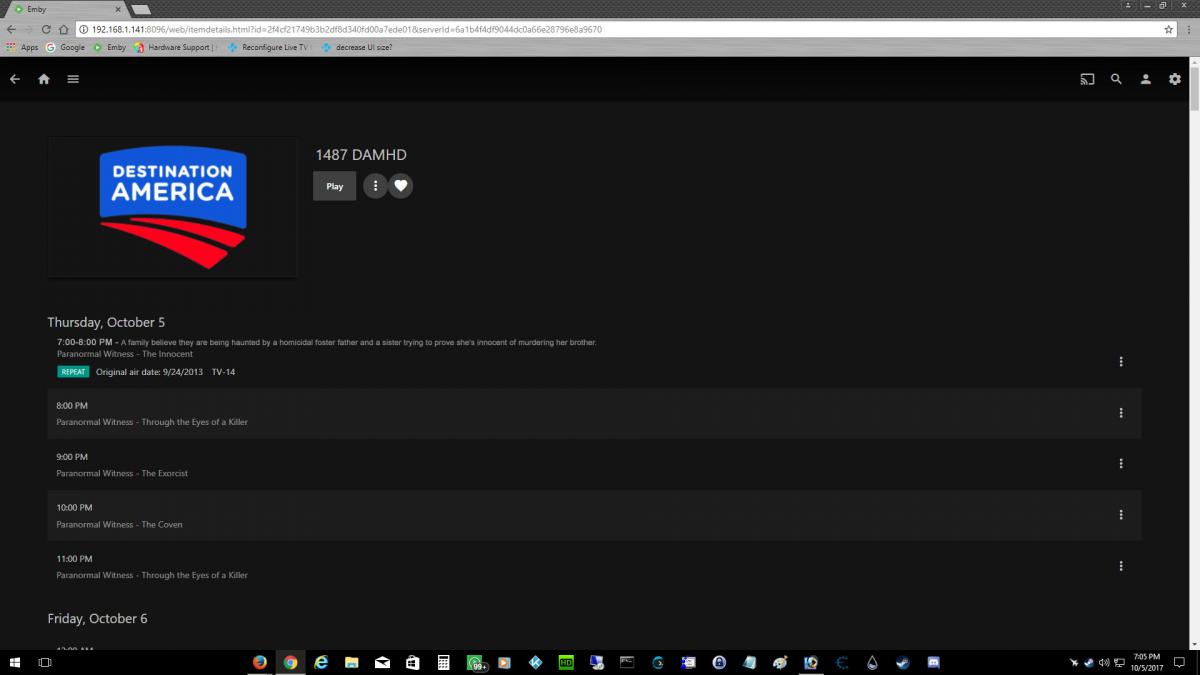Open the Mail app on the taskbar
The image size is (1200, 675).
point(382,662)
